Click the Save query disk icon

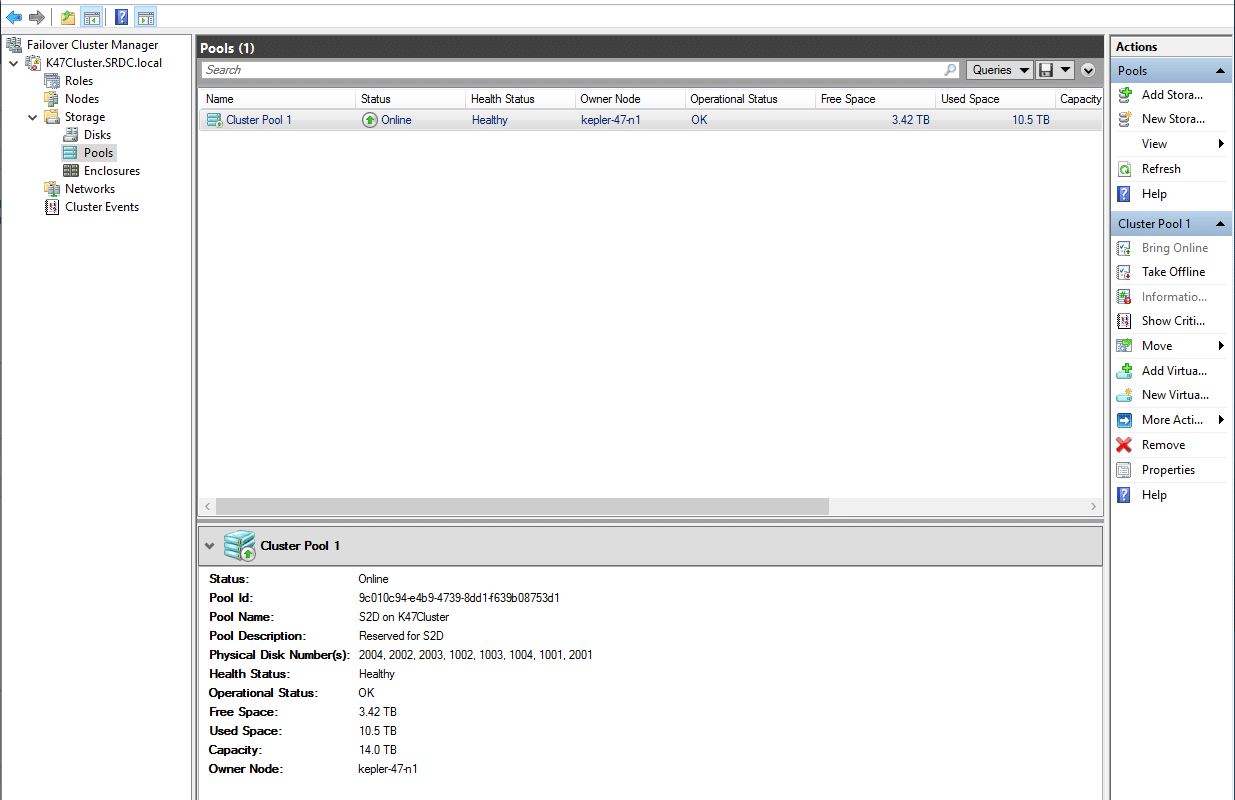[1046, 70]
